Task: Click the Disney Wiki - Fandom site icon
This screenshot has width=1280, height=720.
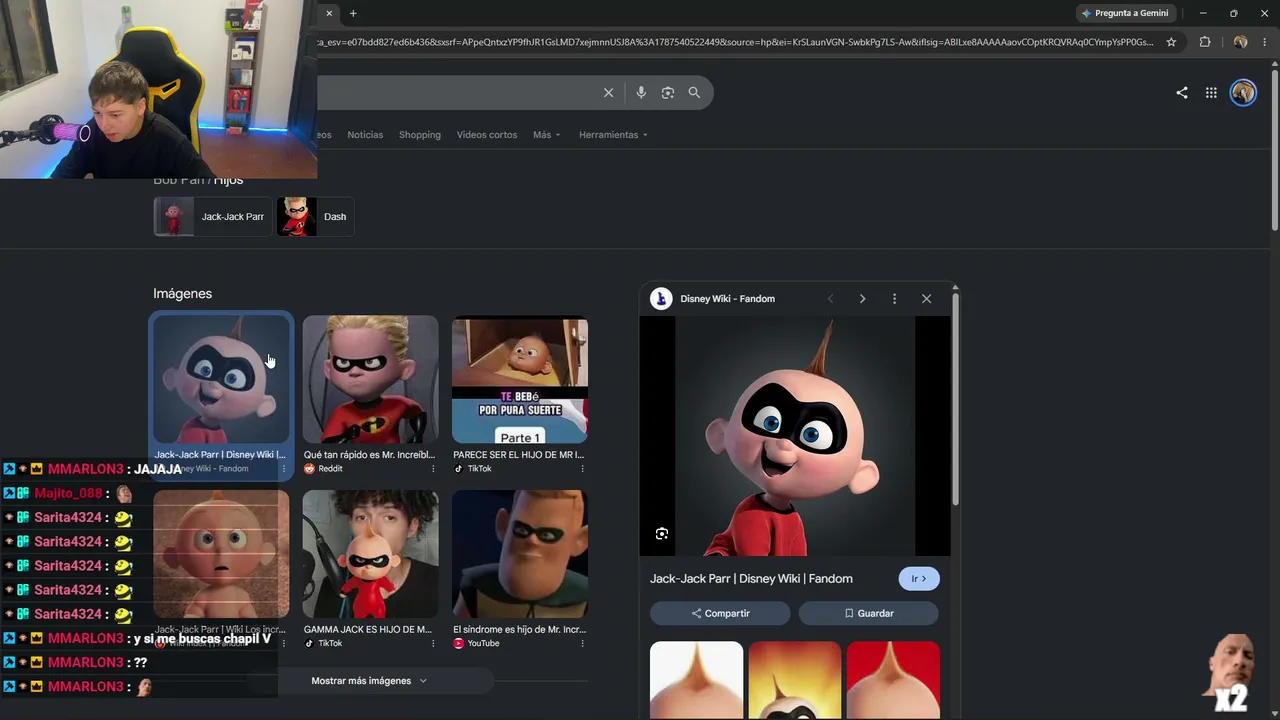Action: [x=661, y=299]
